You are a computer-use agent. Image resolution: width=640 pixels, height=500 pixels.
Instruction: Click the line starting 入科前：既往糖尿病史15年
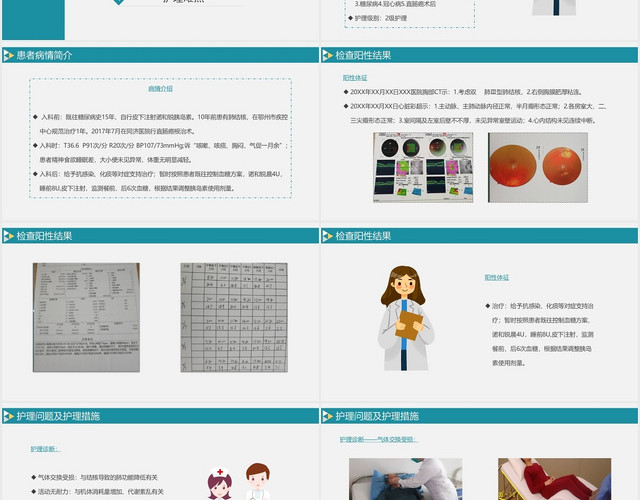click(x=160, y=124)
